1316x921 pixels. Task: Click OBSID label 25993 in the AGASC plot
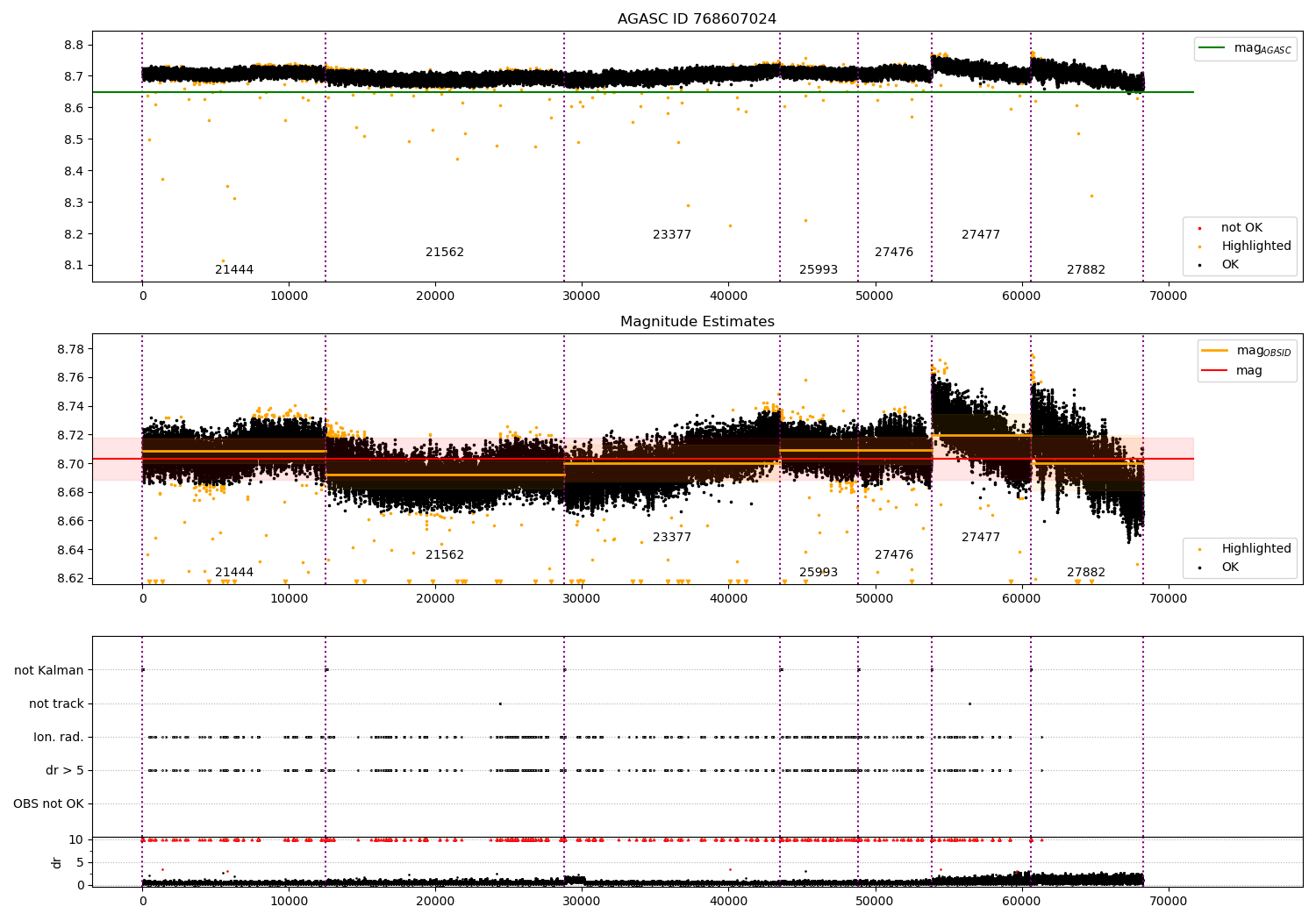(819, 270)
